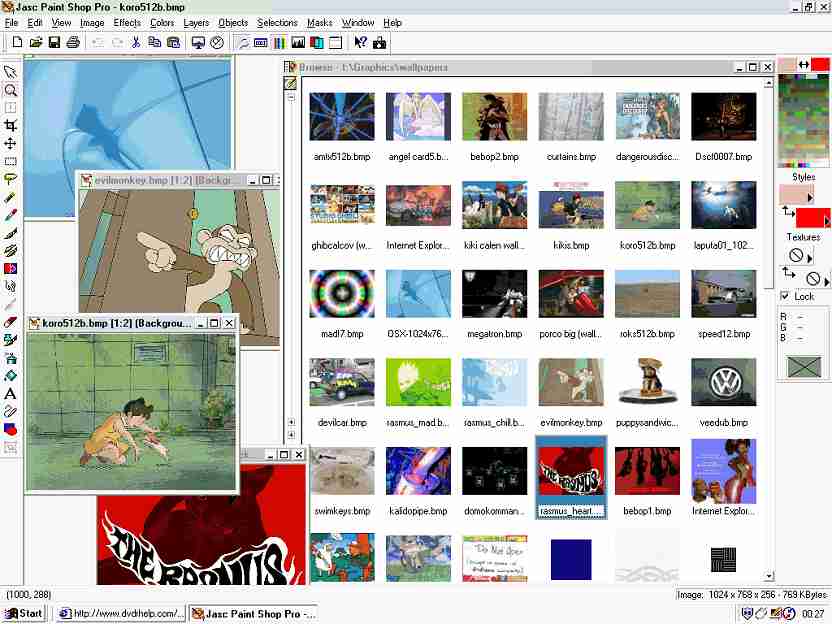The height and width of the screenshot is (624, 832).
Task: Select the Clone Brush tool
Action: pyautogui.click(x=10, y=250)
